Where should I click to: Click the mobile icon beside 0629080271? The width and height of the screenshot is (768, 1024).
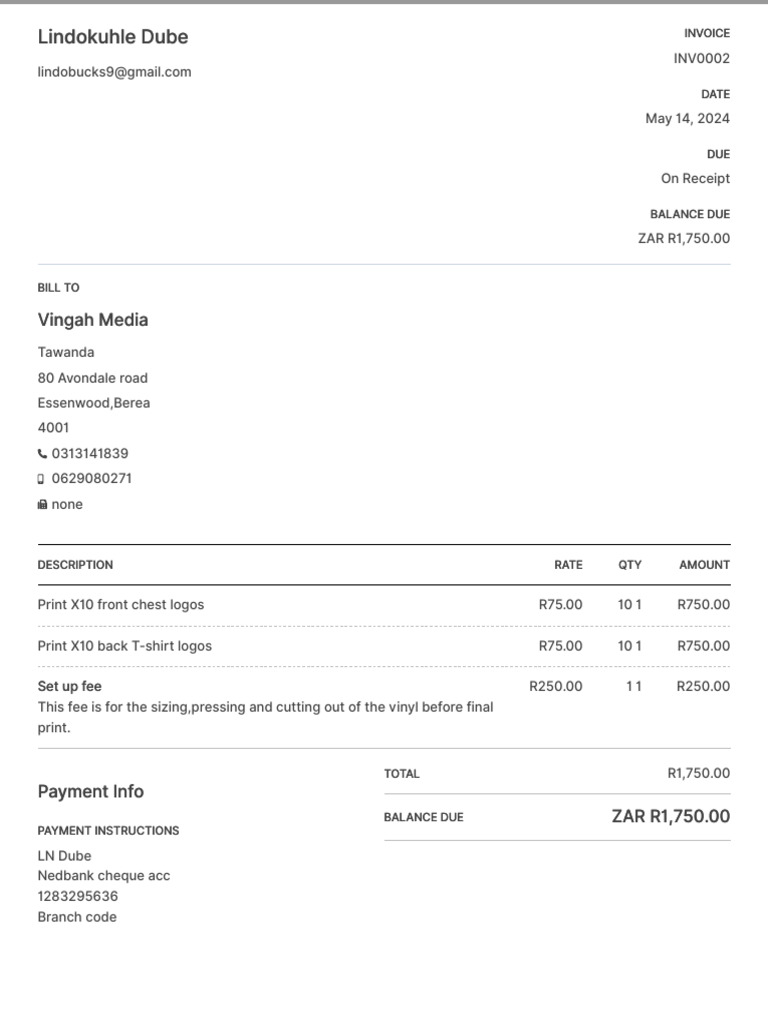click(x=41, y=479)
